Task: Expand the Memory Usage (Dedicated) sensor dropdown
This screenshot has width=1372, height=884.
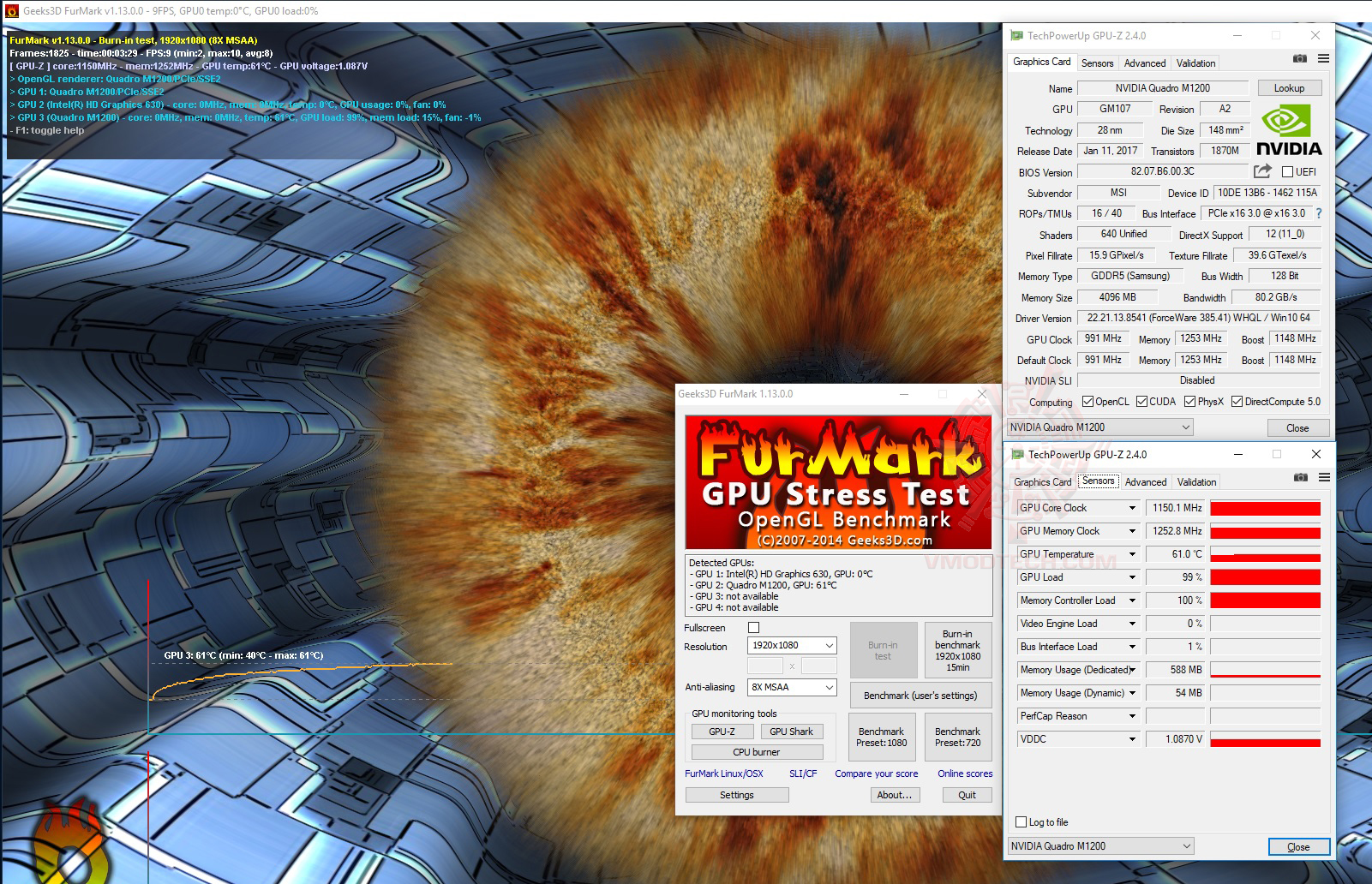Action: click(1132, 670)
